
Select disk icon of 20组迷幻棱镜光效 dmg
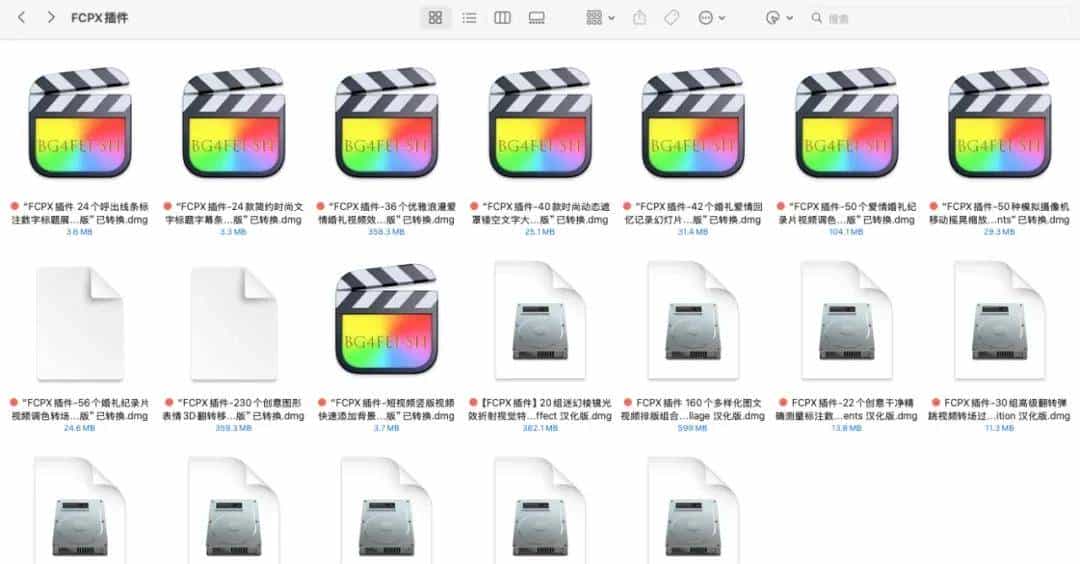pos(540,321)
